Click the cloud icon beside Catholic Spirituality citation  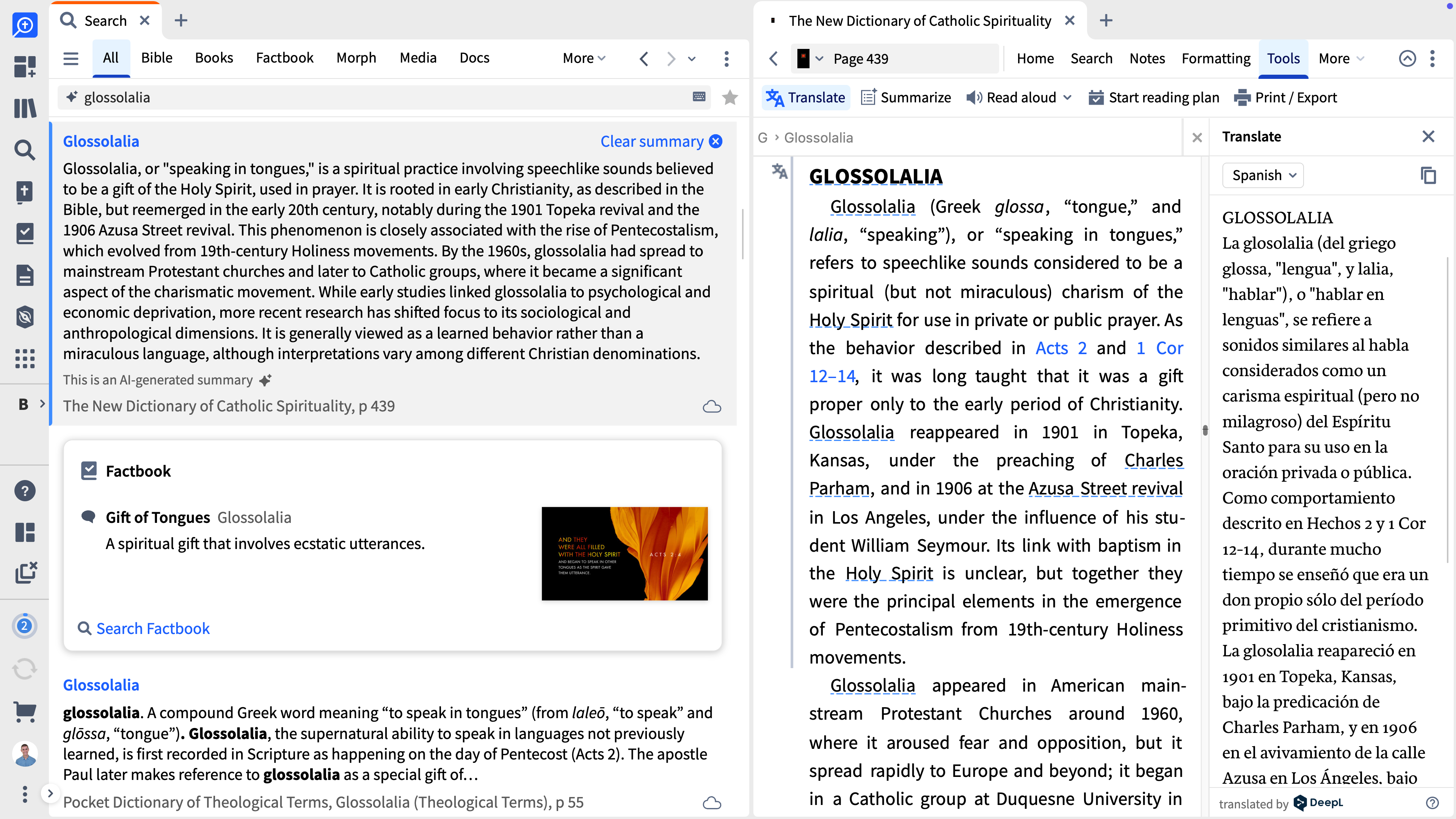(712, 406)
